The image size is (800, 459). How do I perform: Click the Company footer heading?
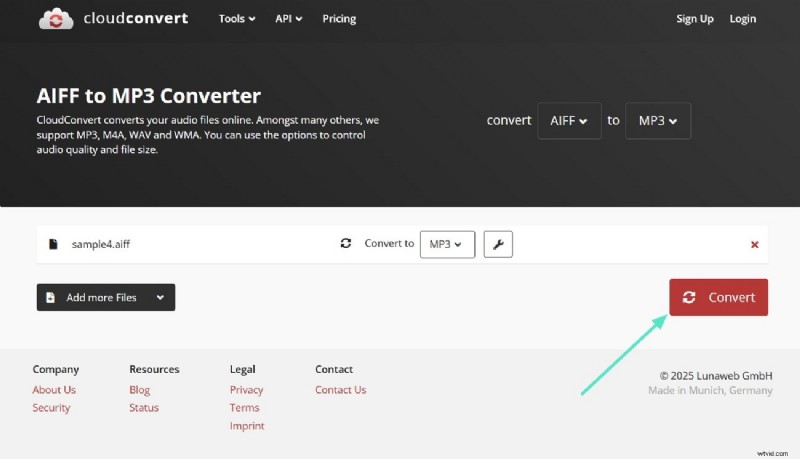click(x=56, y=369)
